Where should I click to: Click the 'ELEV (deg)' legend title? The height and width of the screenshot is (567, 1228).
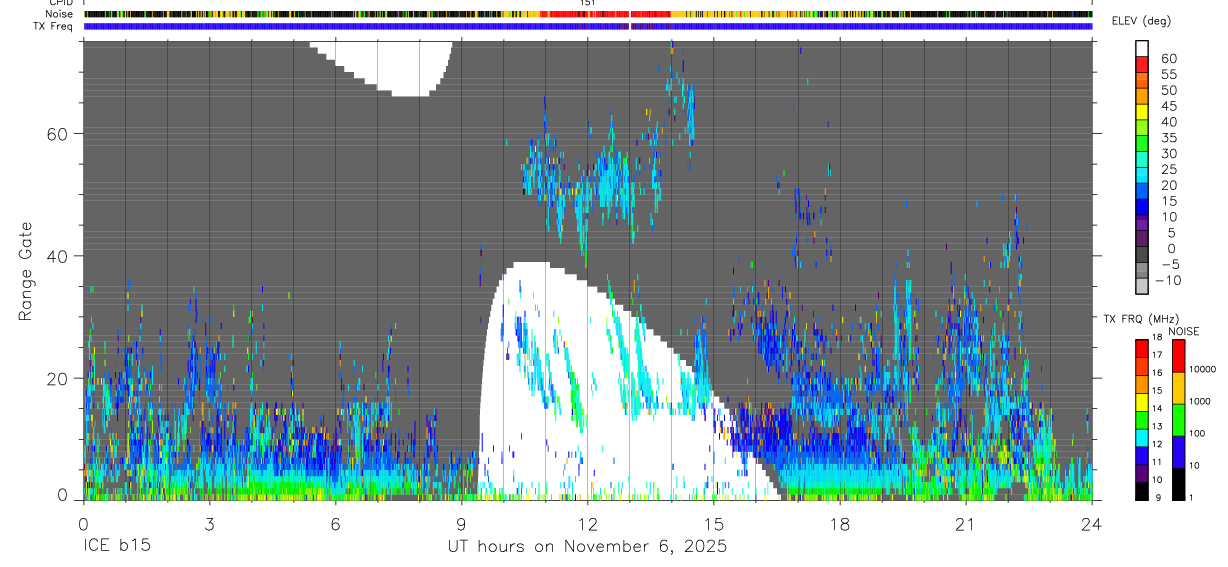[x=1141, y=21]
